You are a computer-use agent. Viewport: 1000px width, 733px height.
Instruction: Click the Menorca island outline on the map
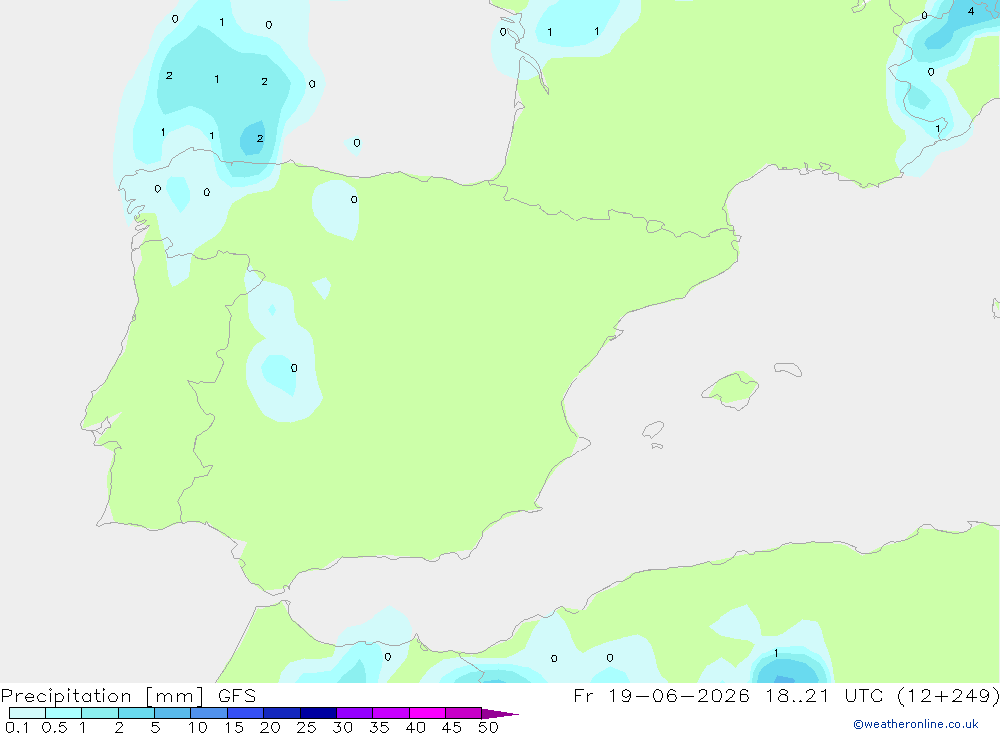coord(788,369)
